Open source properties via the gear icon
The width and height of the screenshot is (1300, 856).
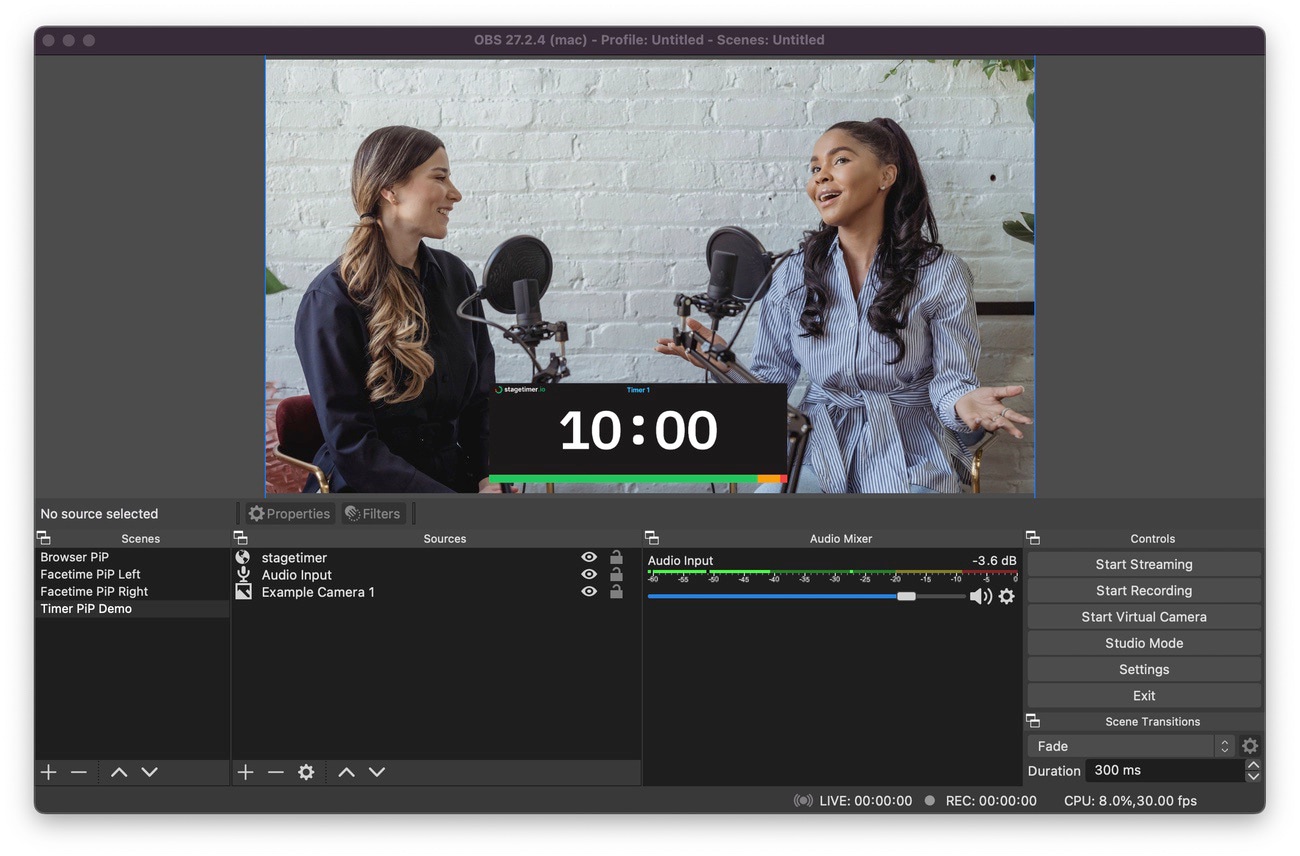[306, 772]
